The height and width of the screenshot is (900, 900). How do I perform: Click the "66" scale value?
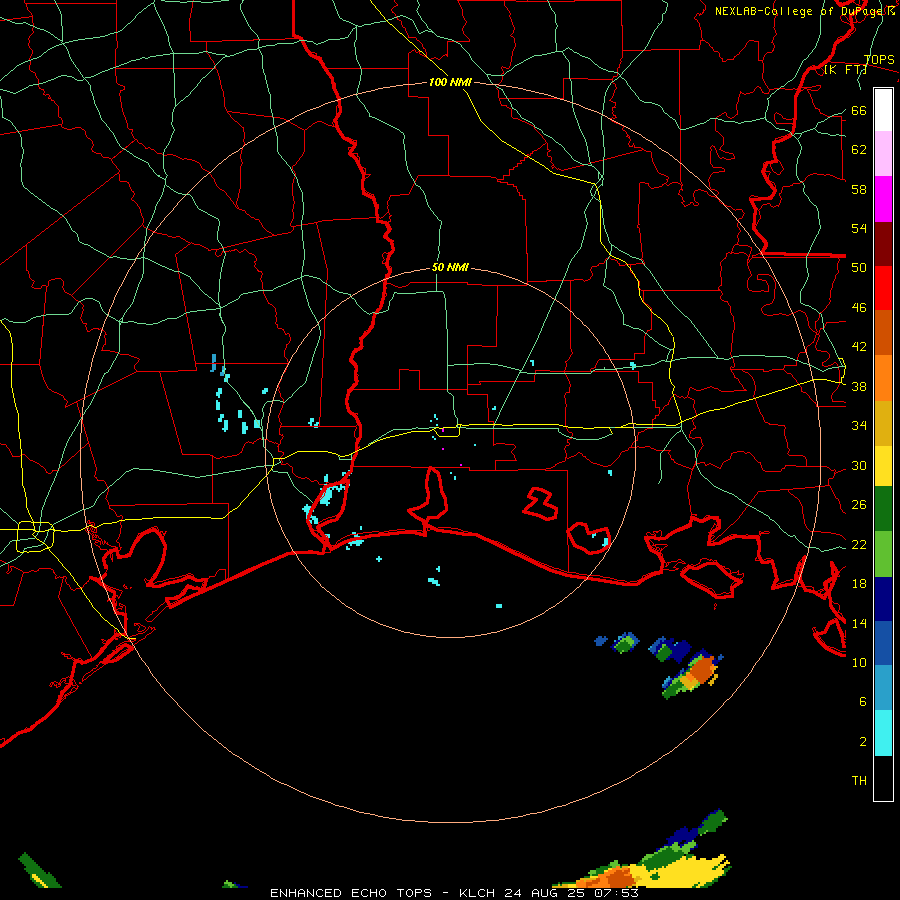click(x=859, y=111)
